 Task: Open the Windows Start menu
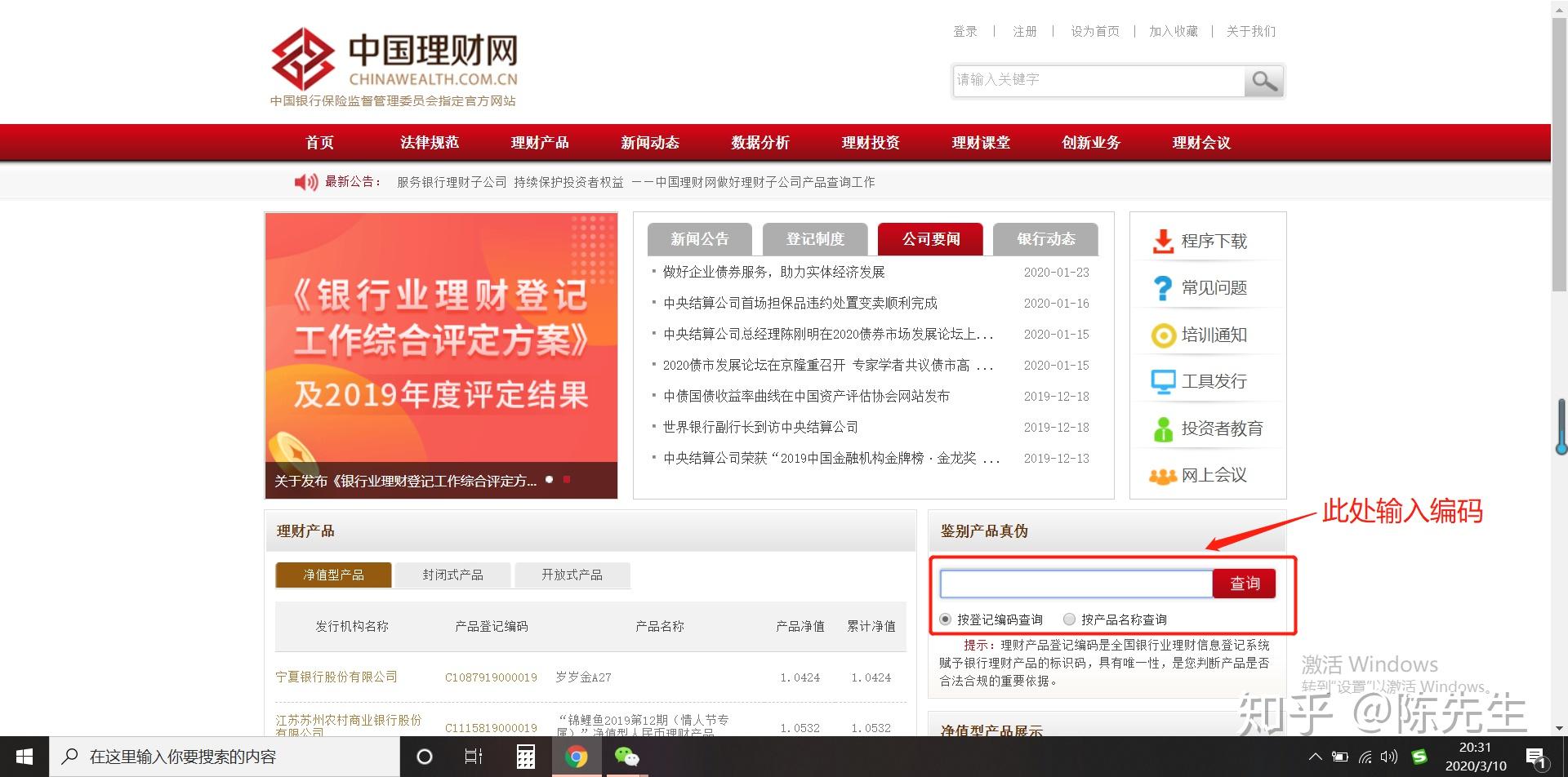coord(24,757)
